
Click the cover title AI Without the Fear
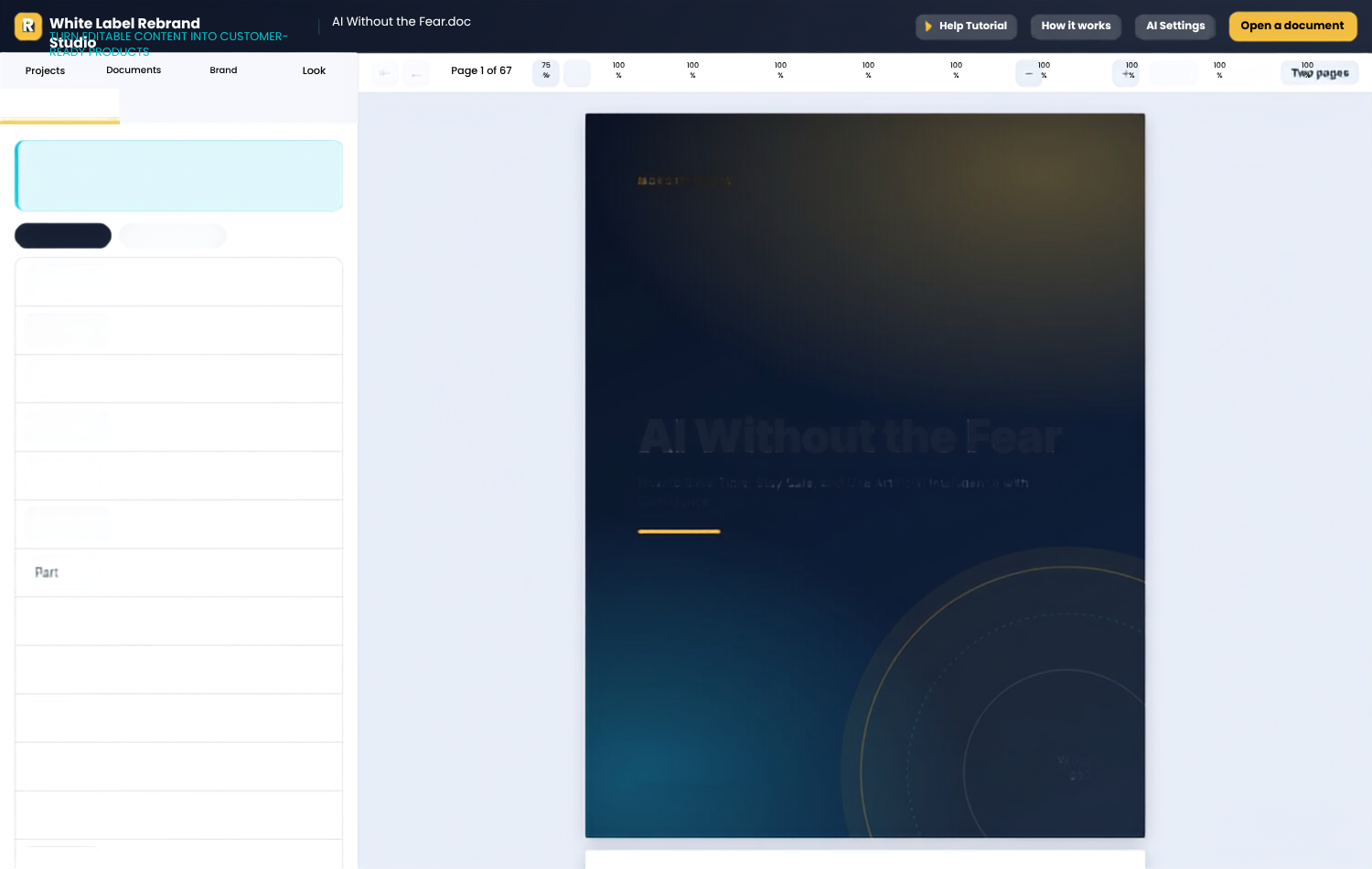pyautogui.click(x=851, y=436)
